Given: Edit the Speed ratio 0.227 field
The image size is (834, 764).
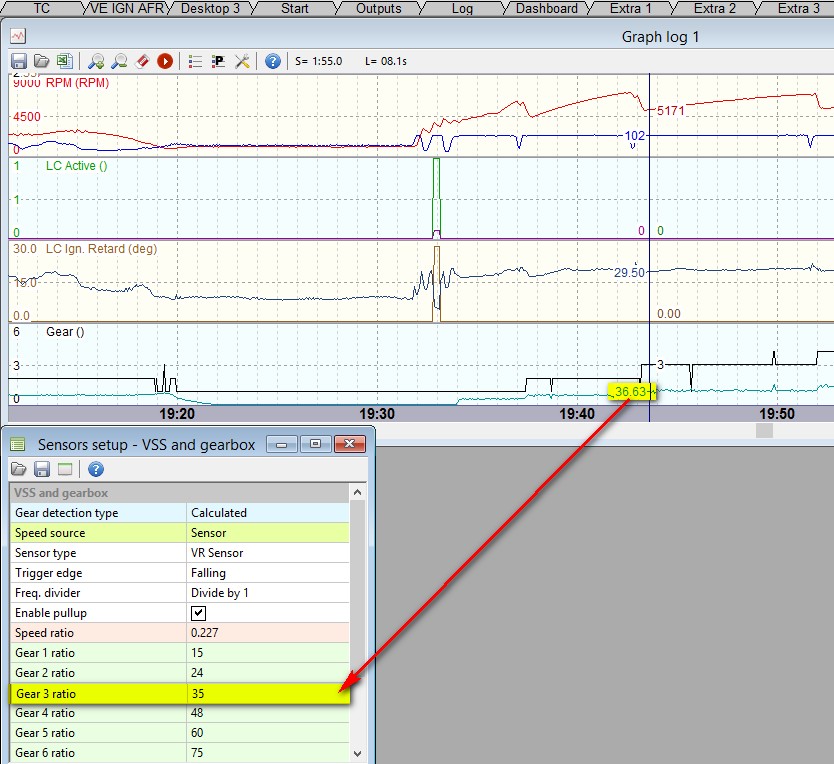Looking at the screenshot, I should click(267, 633).
